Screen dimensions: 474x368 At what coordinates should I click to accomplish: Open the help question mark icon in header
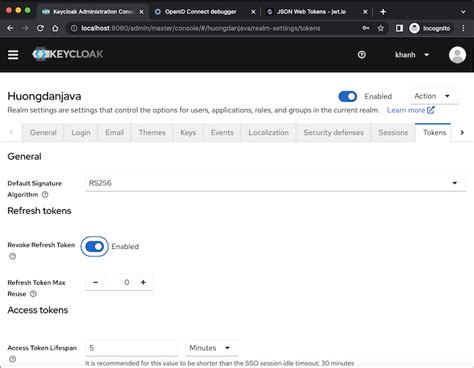point(362,55)
